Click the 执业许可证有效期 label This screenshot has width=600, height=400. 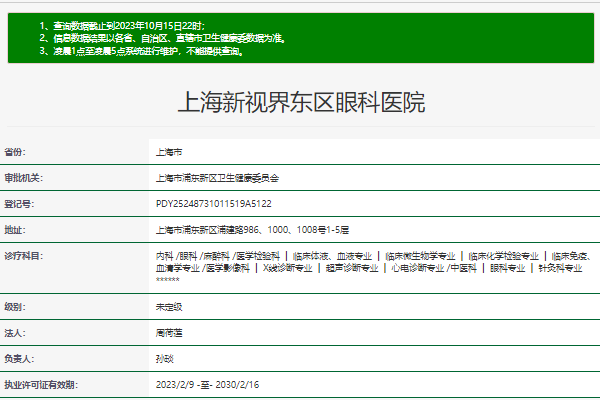coord(41,385)
